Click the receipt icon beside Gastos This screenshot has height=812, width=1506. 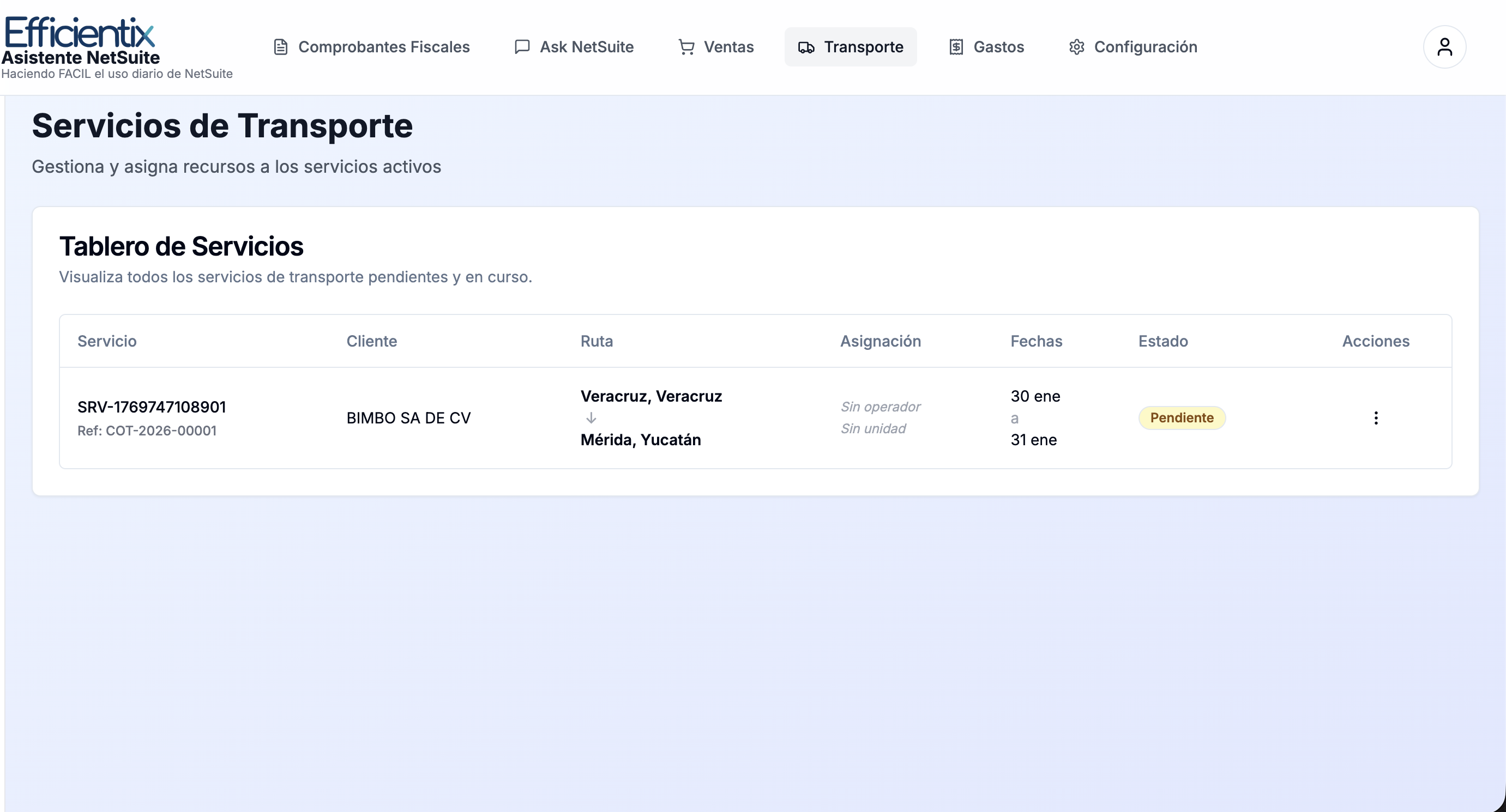coord(956,47)
